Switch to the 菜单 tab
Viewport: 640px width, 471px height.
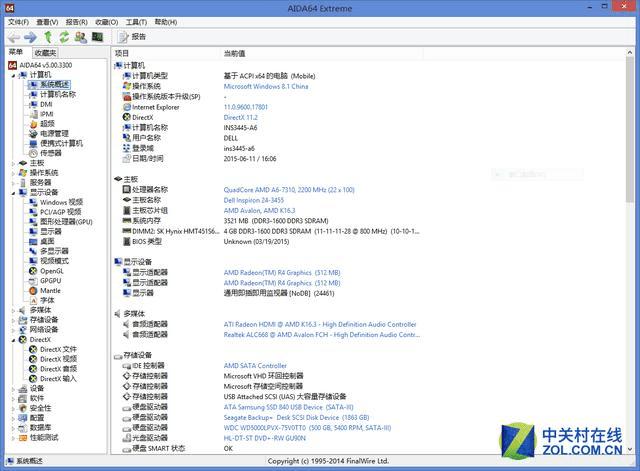pos(16,52)
